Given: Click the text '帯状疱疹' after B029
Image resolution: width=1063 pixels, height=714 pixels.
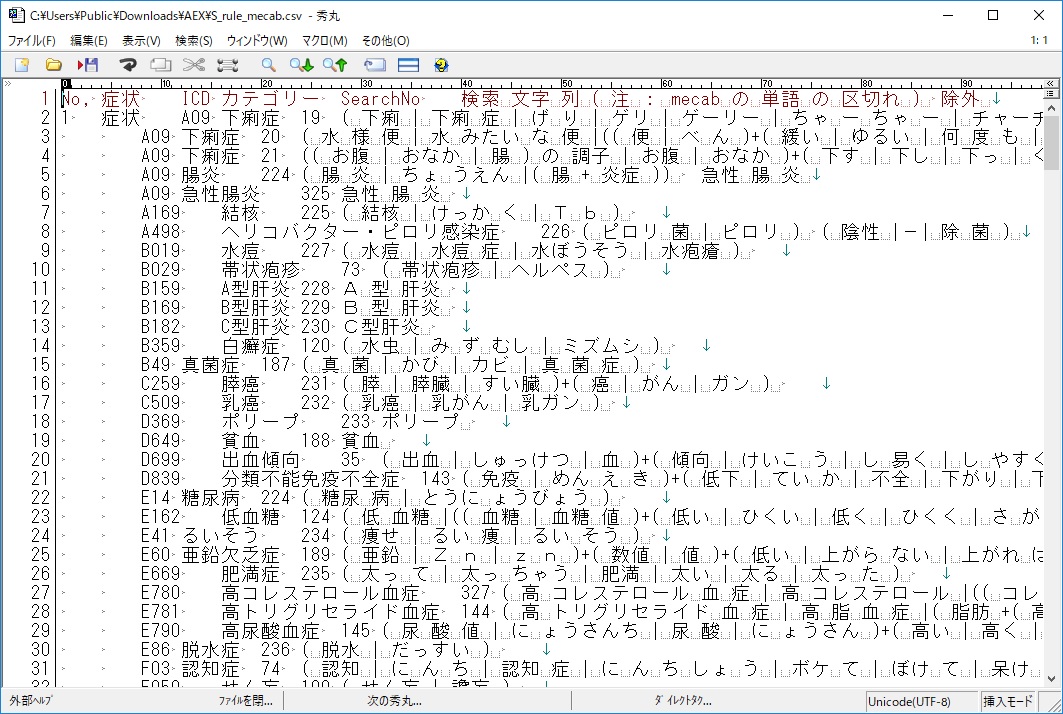Looking at the screenshot, I should tap(260, 270).
